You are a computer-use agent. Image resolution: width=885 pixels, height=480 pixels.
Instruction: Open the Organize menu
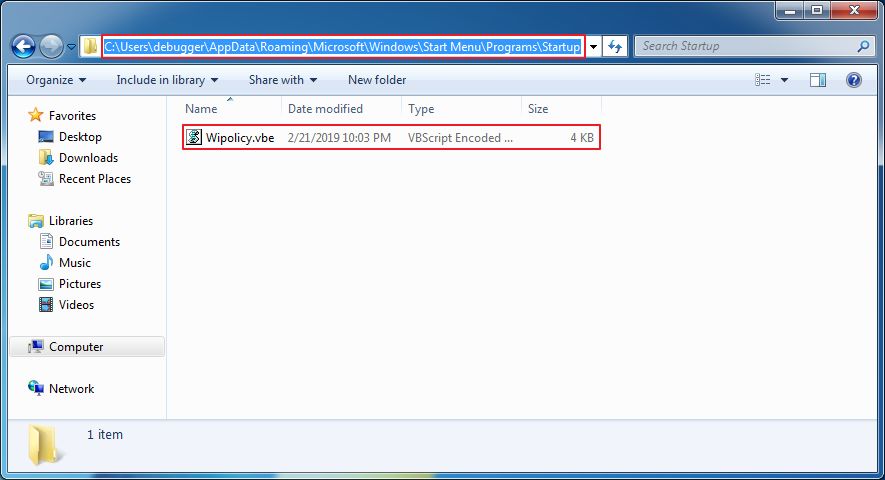[x=56, y=80]
